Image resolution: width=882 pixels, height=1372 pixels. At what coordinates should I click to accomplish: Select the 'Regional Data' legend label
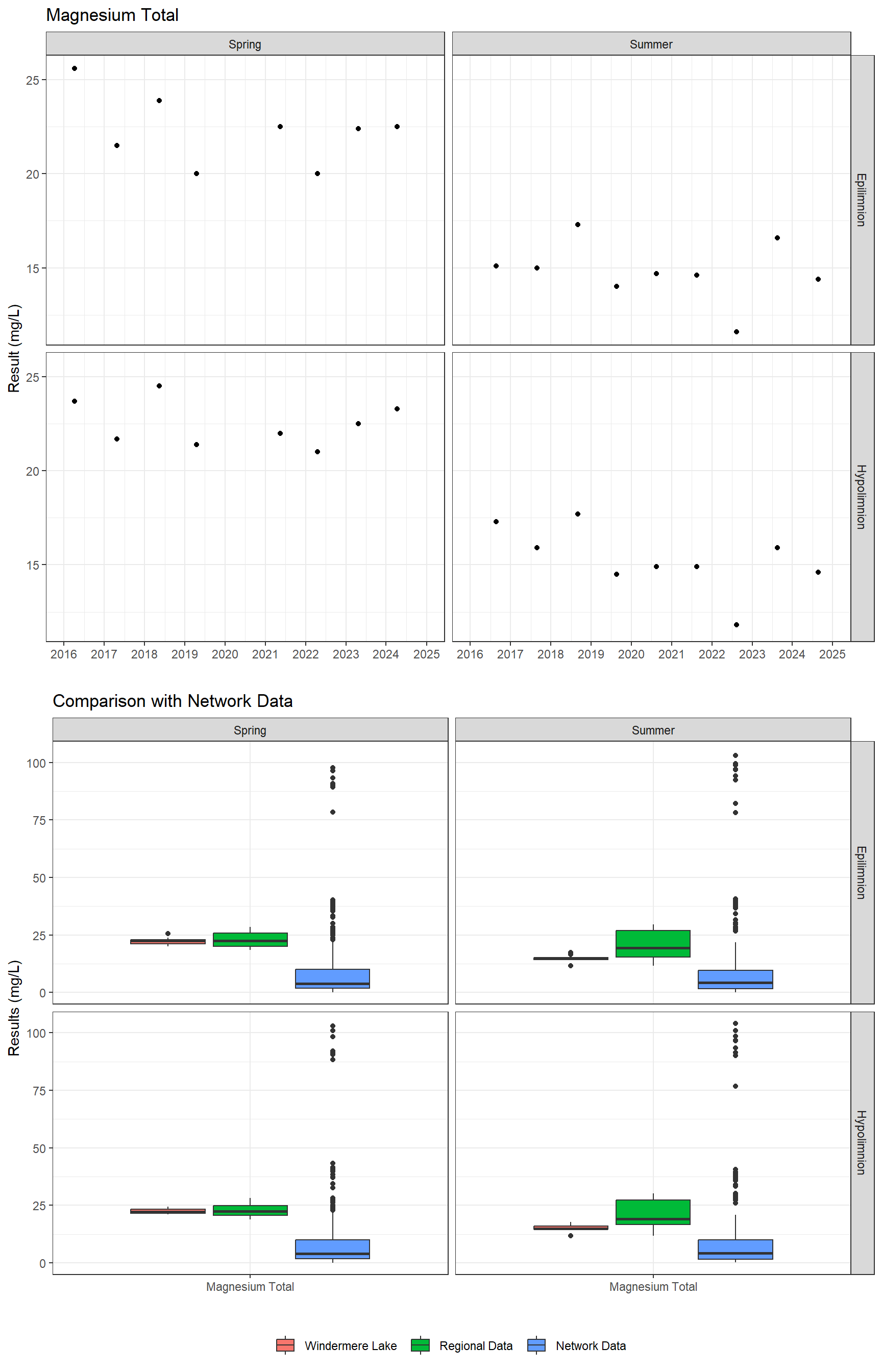(x=476, y=1345)
